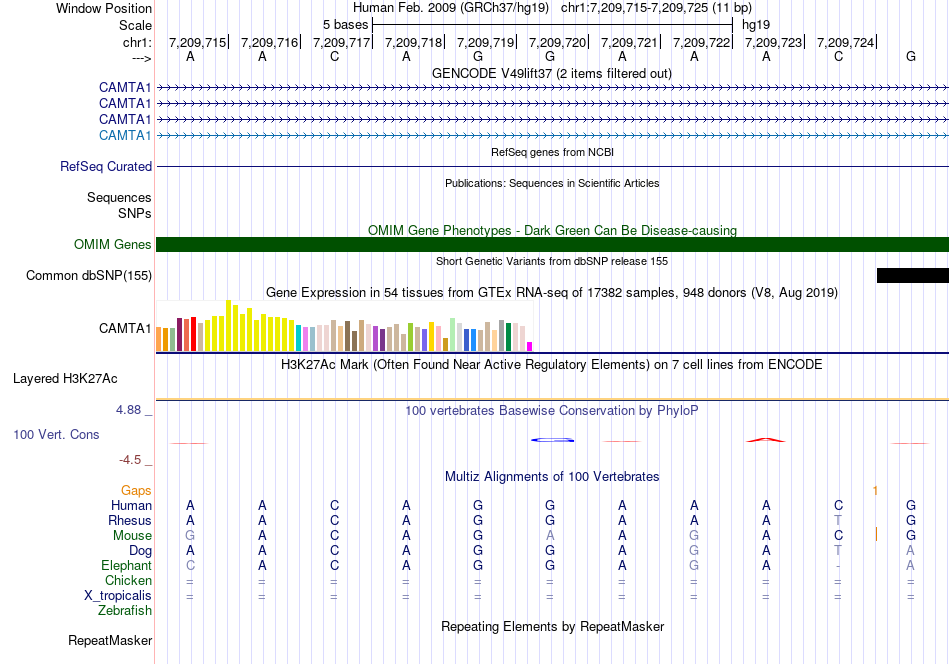950x664 pixels.
Task: Click the magenta bar in GTEx chart
Action: click(530, 347)
